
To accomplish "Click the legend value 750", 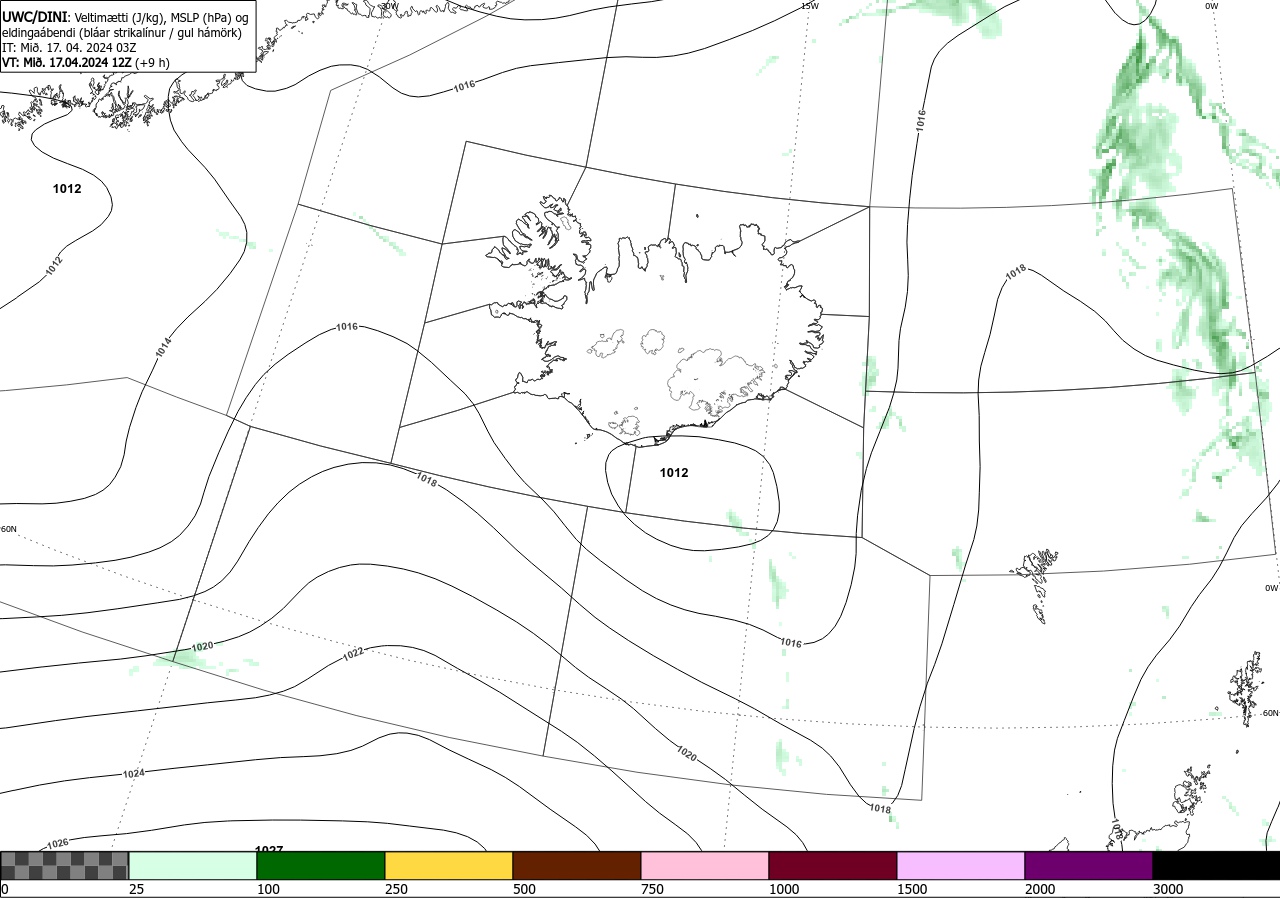I will point(652,889).
